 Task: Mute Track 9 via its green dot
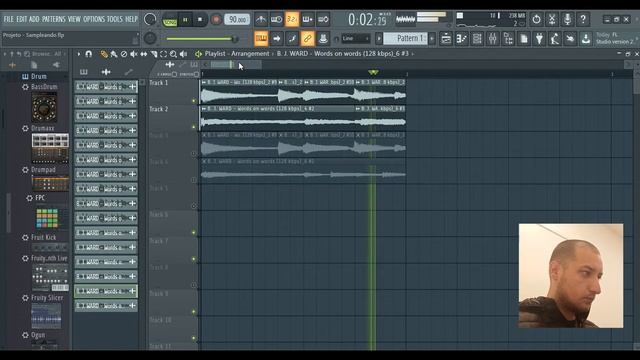194,312
